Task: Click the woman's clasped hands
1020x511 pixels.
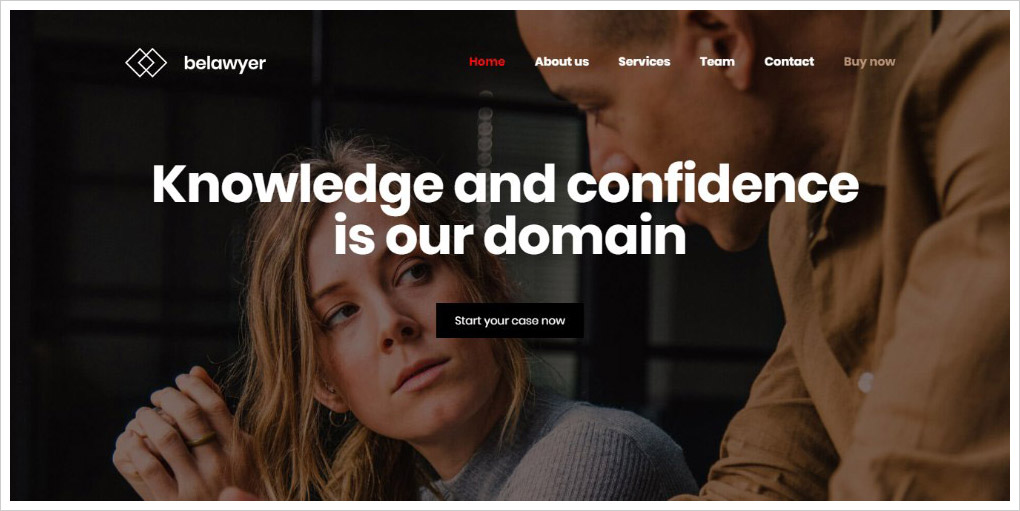Action: (x=176, y=432)
